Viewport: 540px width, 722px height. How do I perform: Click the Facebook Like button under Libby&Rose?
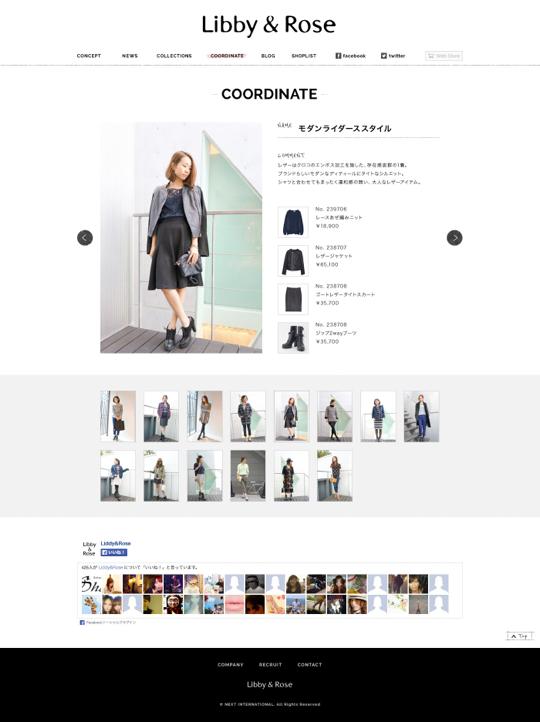tap(114, 552)
